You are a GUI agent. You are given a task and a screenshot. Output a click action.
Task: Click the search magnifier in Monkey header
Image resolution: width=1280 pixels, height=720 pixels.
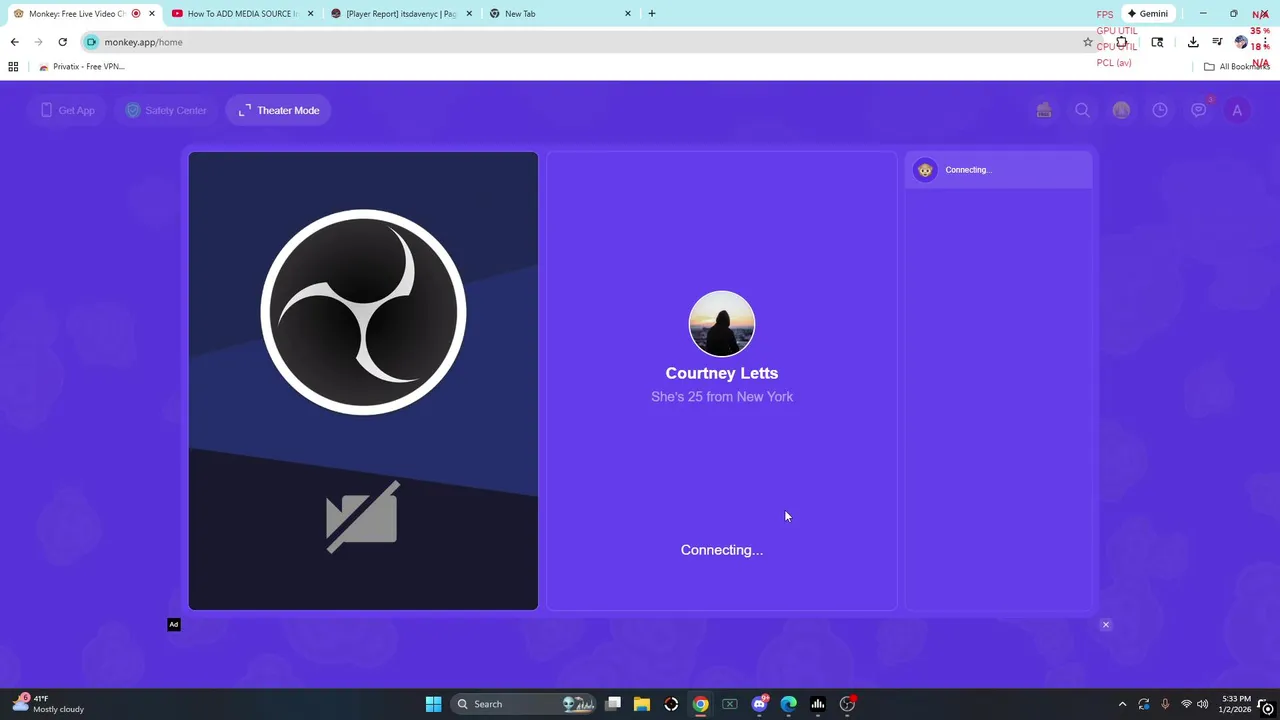[x=1082, y=110]
